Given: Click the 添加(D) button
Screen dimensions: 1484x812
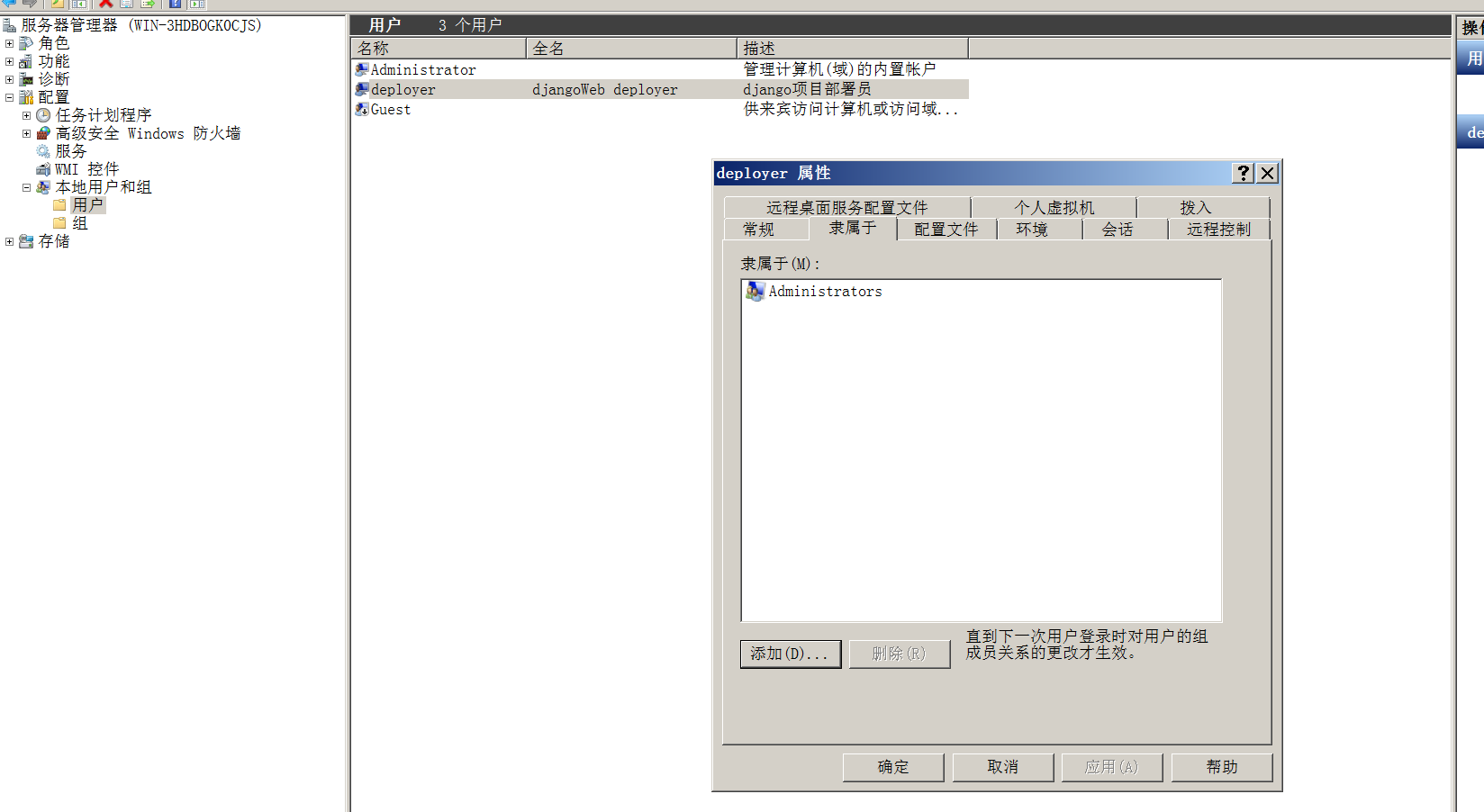Looking at the screenshot, I should 790,654.
